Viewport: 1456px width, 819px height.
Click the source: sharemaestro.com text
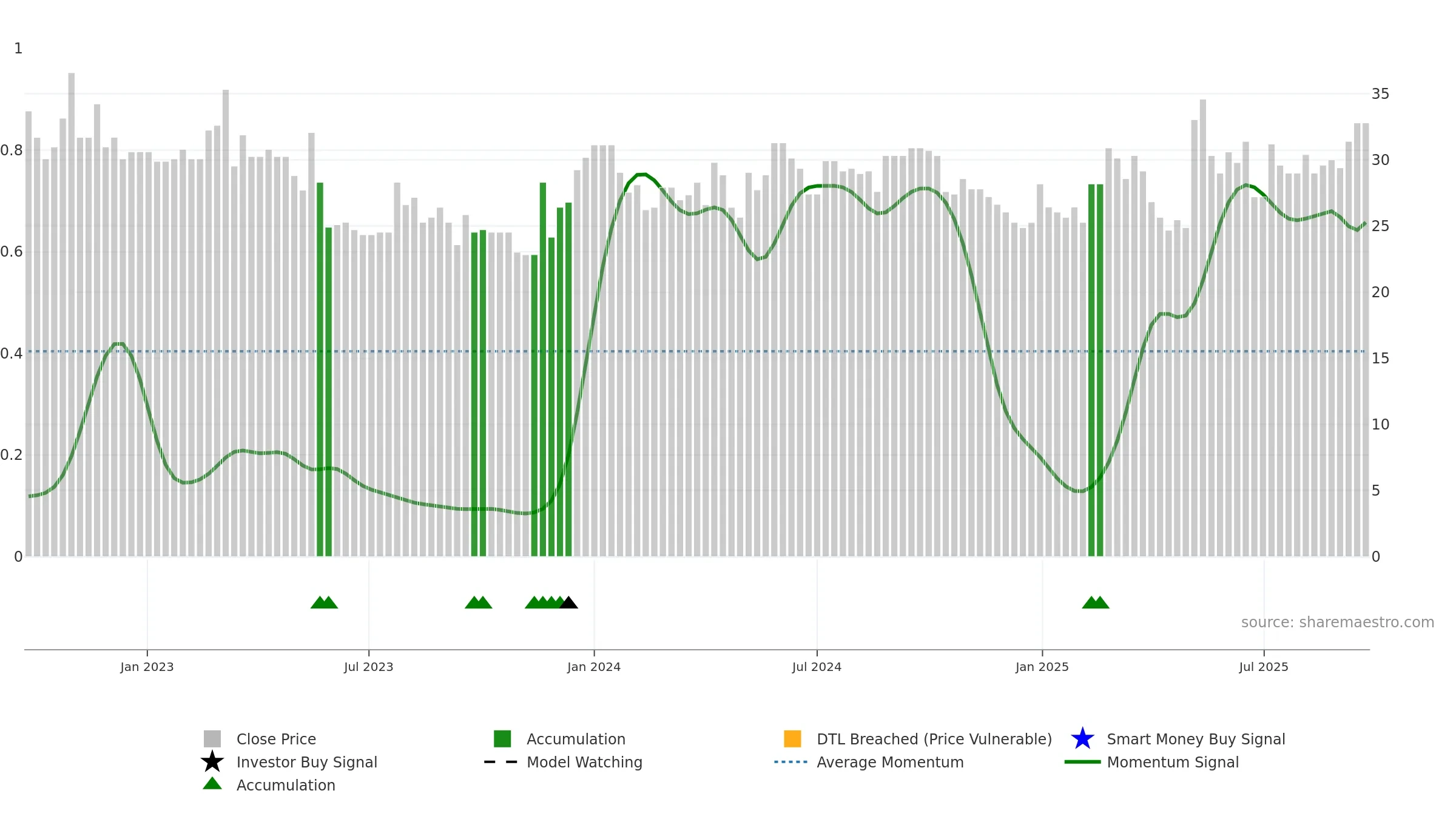coord(1338,622)
